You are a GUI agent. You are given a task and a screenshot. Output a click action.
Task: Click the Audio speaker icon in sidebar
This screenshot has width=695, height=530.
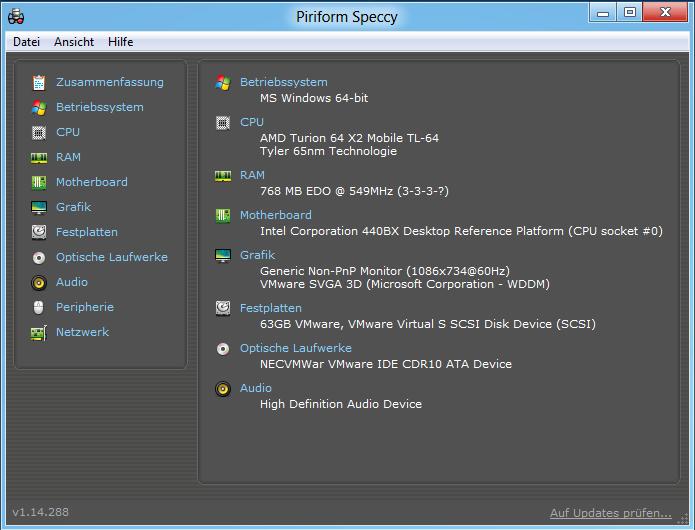(x=39, y=283)
